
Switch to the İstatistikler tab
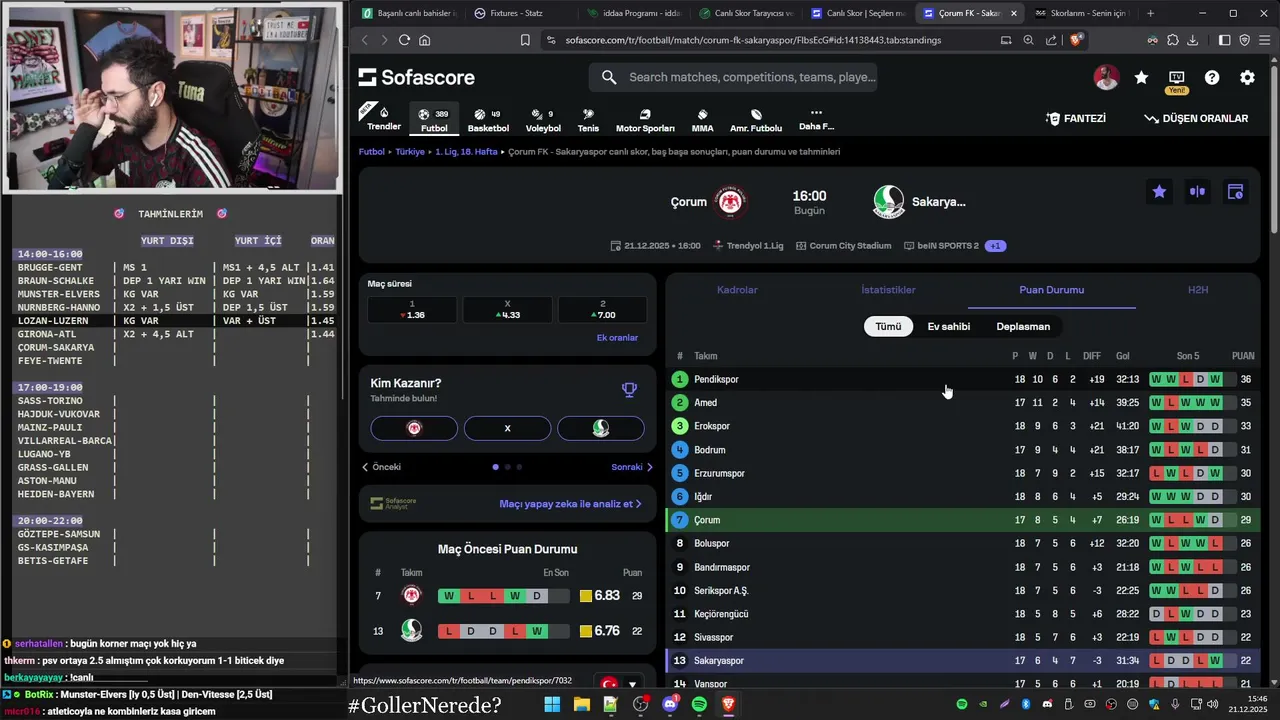tap(888, 290)
